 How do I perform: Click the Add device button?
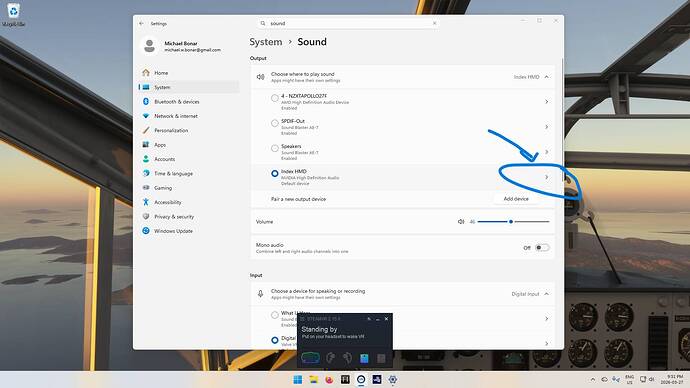pyautogui.click(x=516, y=199)
